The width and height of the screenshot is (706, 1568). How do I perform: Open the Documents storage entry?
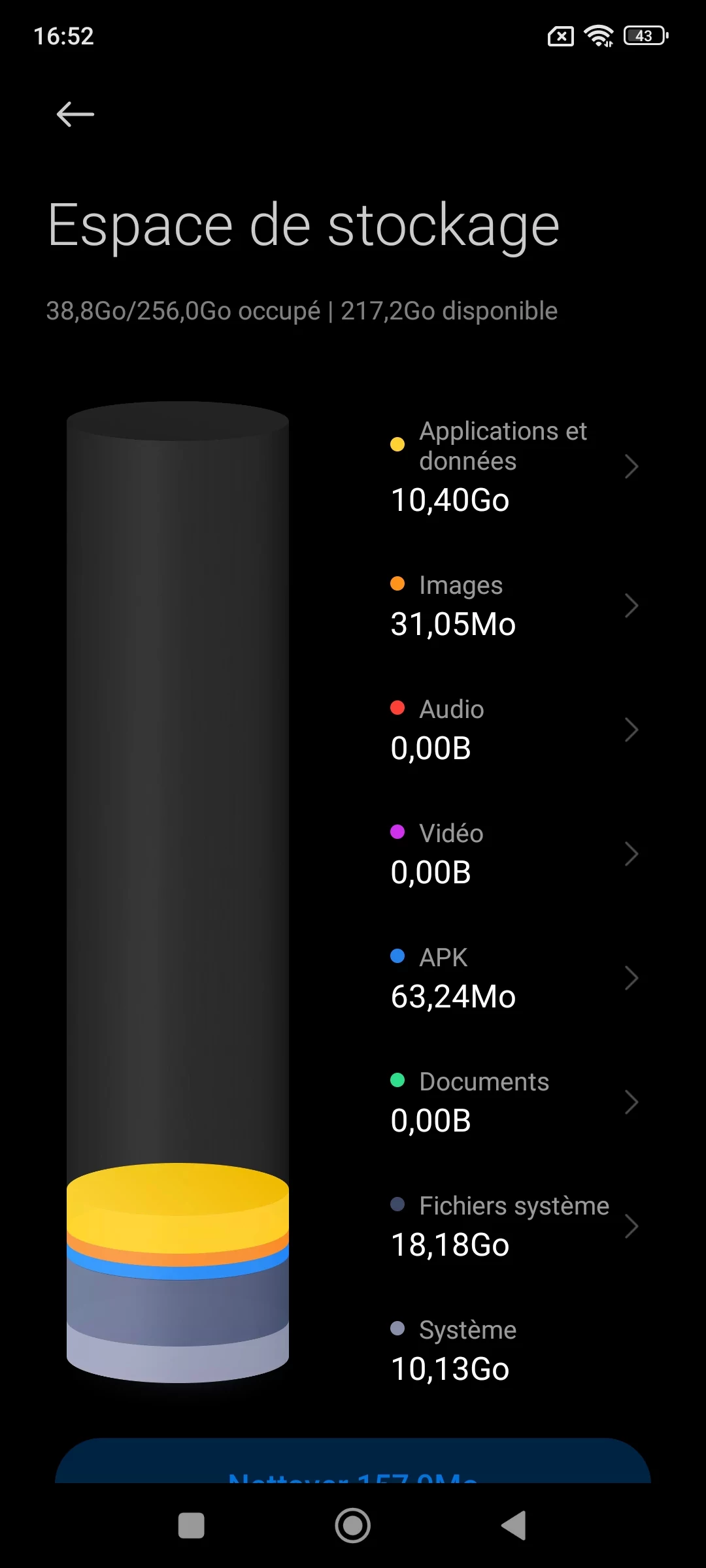514,1102
